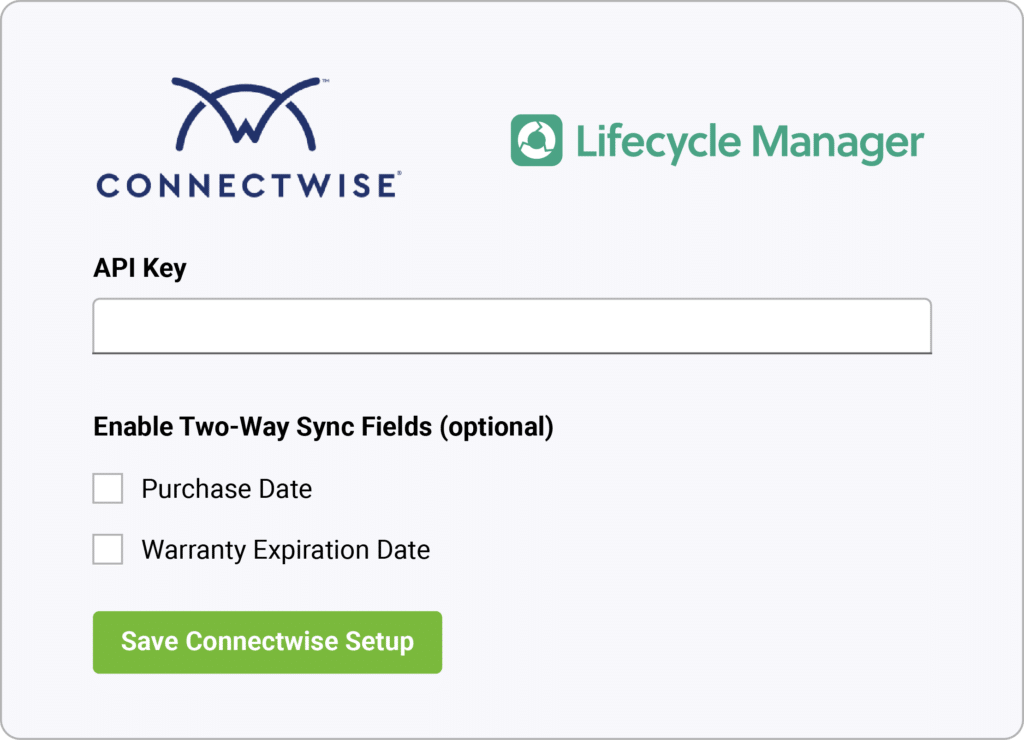
Task: Click the CONNECTWISE text logo
Action: [245, 185]
